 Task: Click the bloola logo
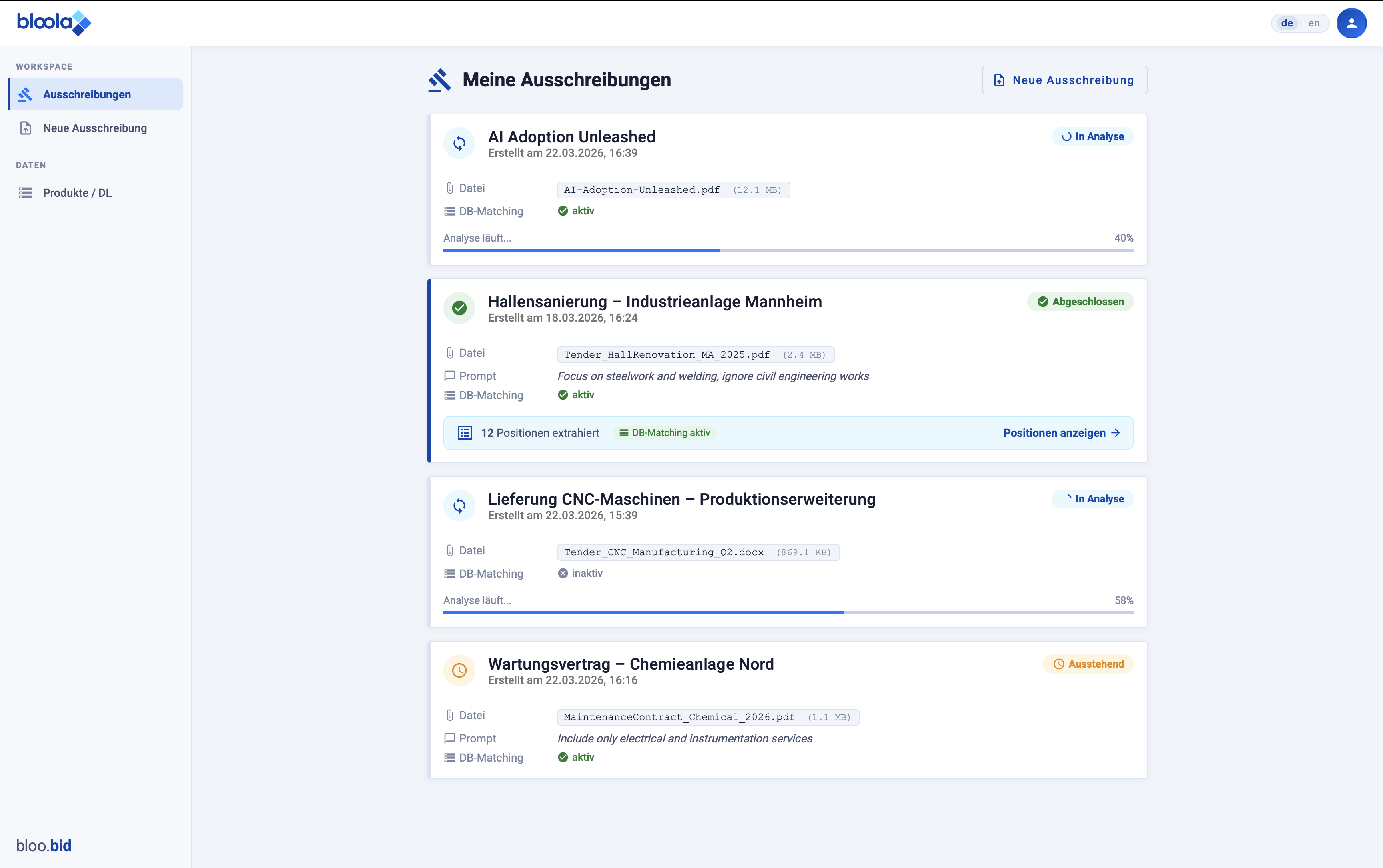pos(53,23)
